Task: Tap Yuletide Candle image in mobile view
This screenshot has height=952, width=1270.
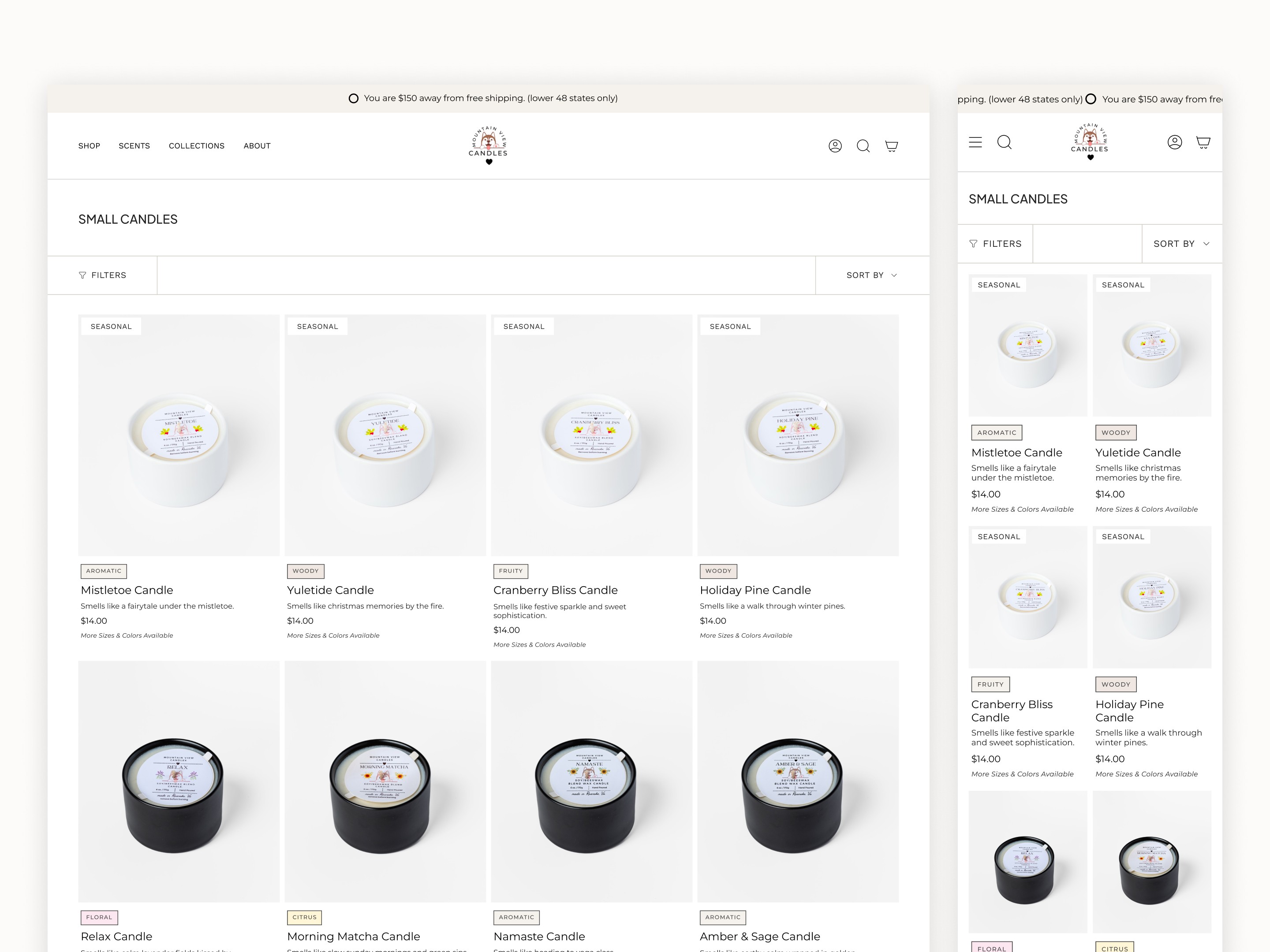Action: pos(1152,346)
